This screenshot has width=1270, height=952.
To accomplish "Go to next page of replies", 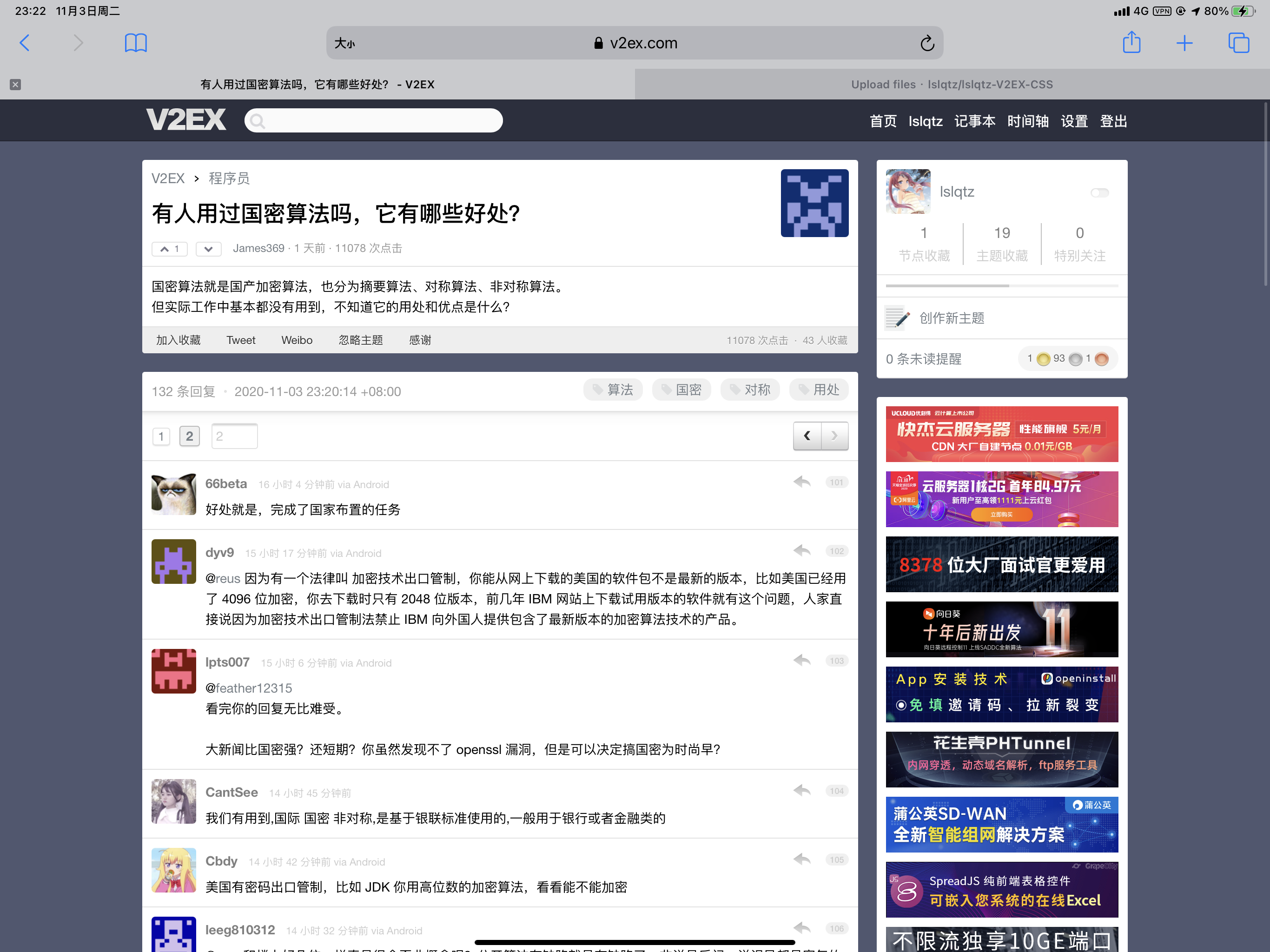I will (x=834, y=436).
